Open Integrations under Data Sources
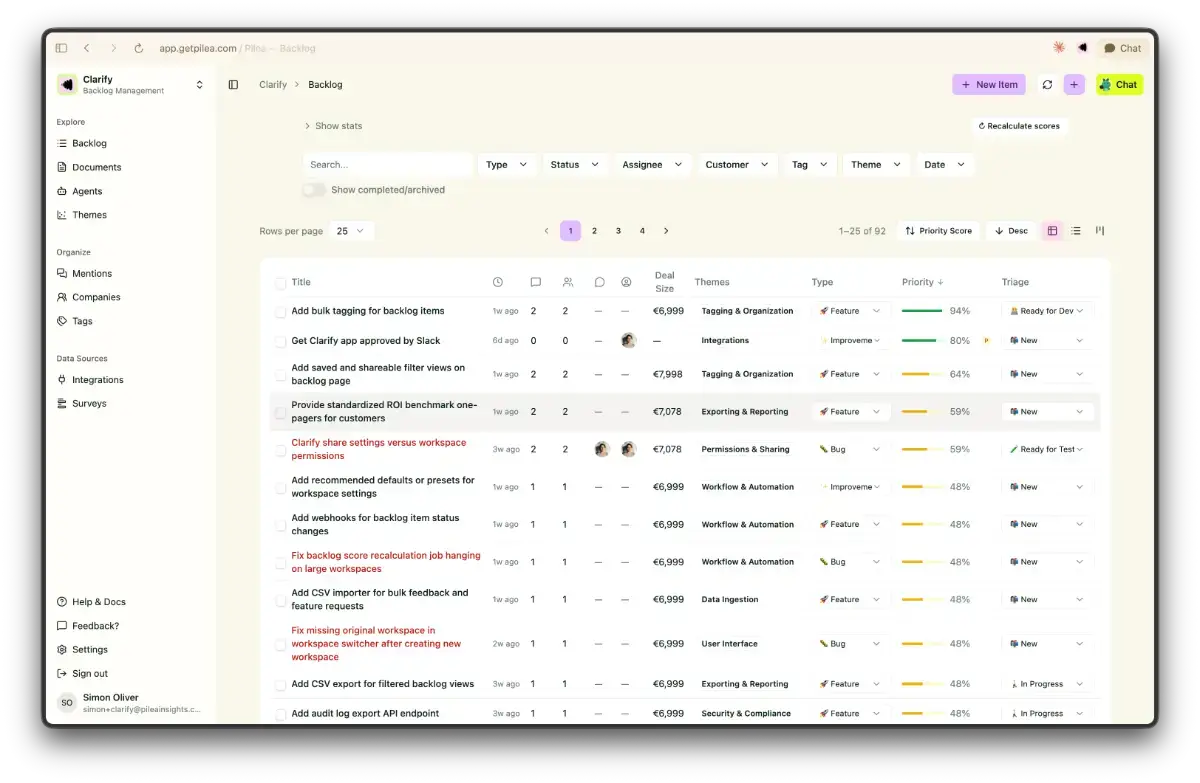Image resolution: width=1200 pixels, height=783 pixels. pyautogui.click(x=98, y=380)
